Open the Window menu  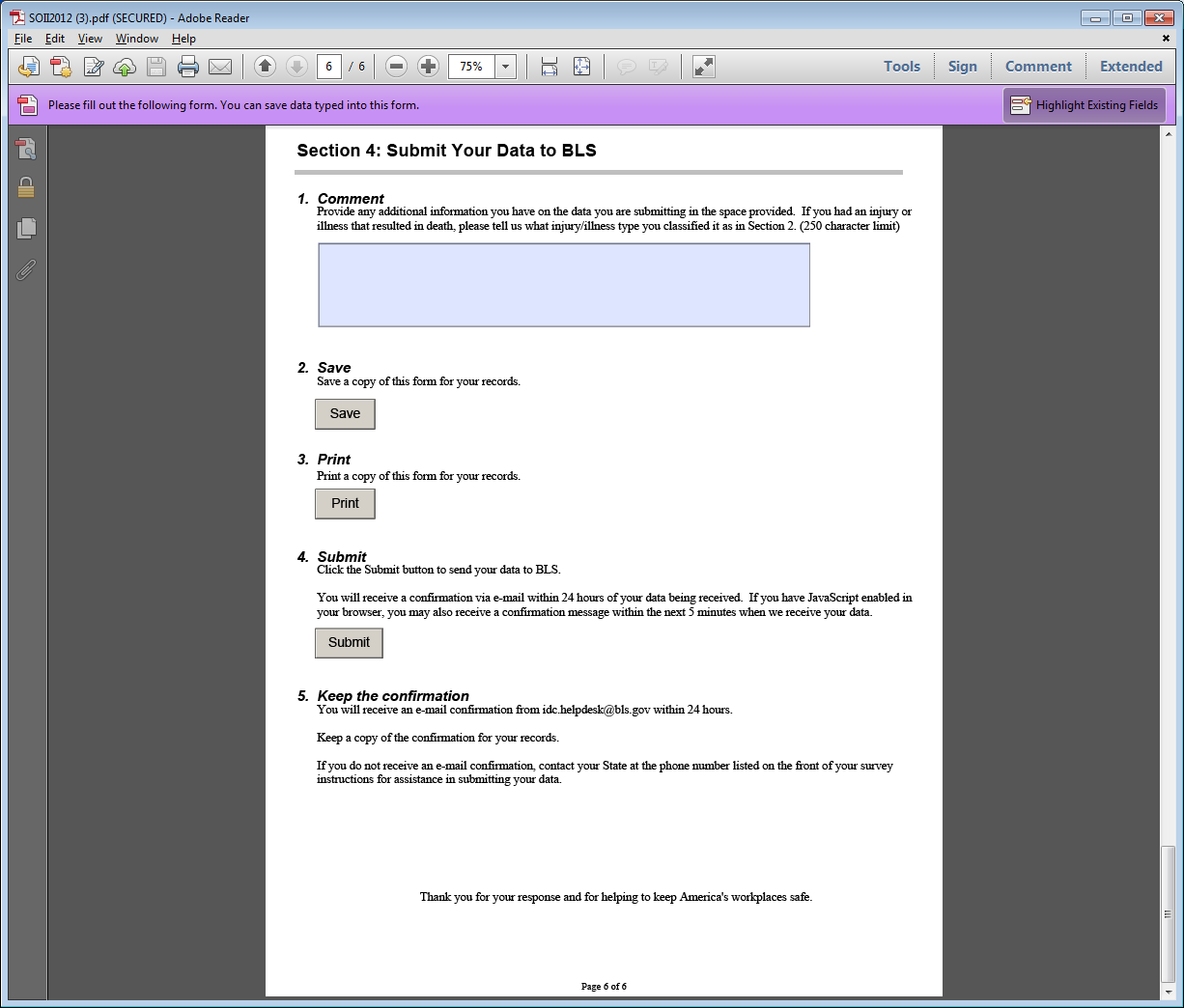point(136,39)
